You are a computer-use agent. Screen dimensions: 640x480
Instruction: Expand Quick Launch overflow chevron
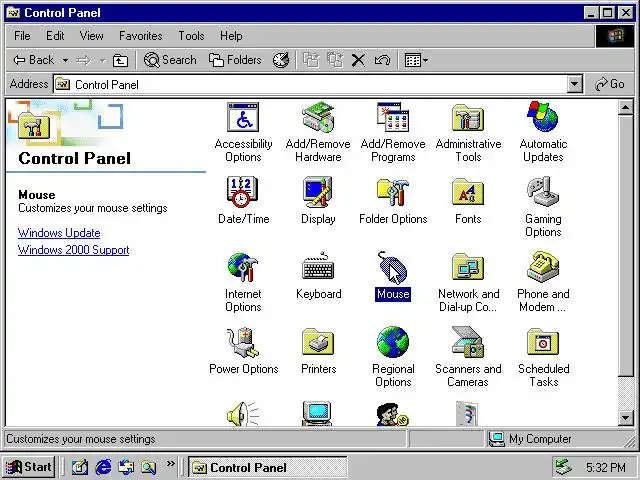coord(170,464)
